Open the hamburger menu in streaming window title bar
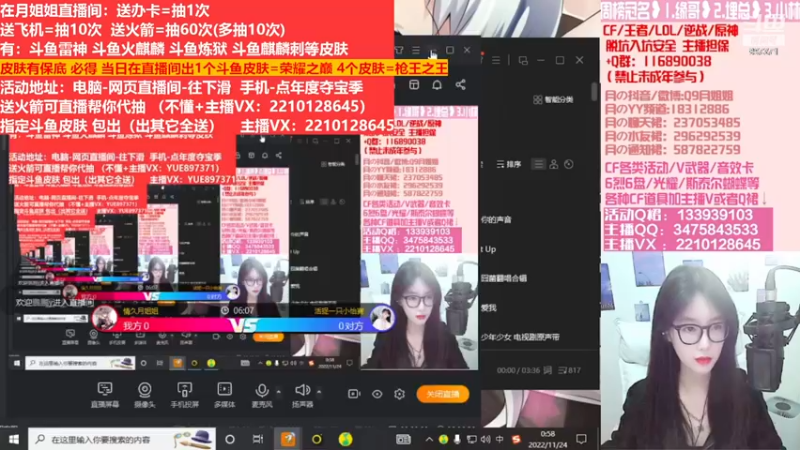800x450 pixels. tap(416, 50)
